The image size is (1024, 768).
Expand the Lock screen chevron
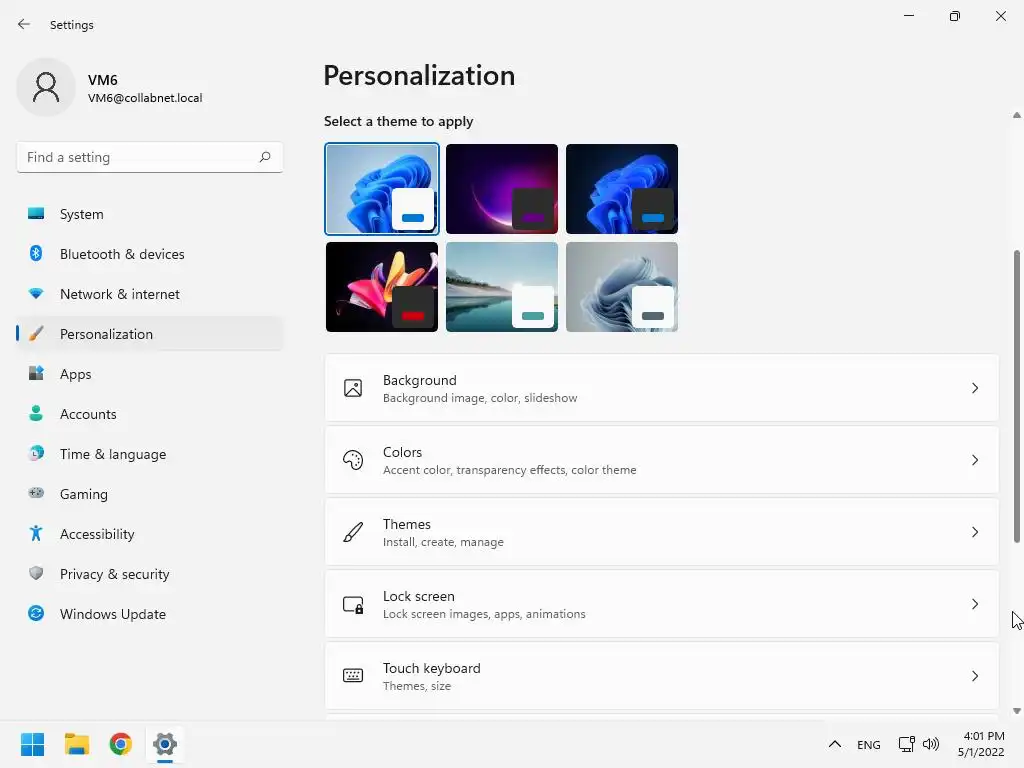tap(974, 604)
